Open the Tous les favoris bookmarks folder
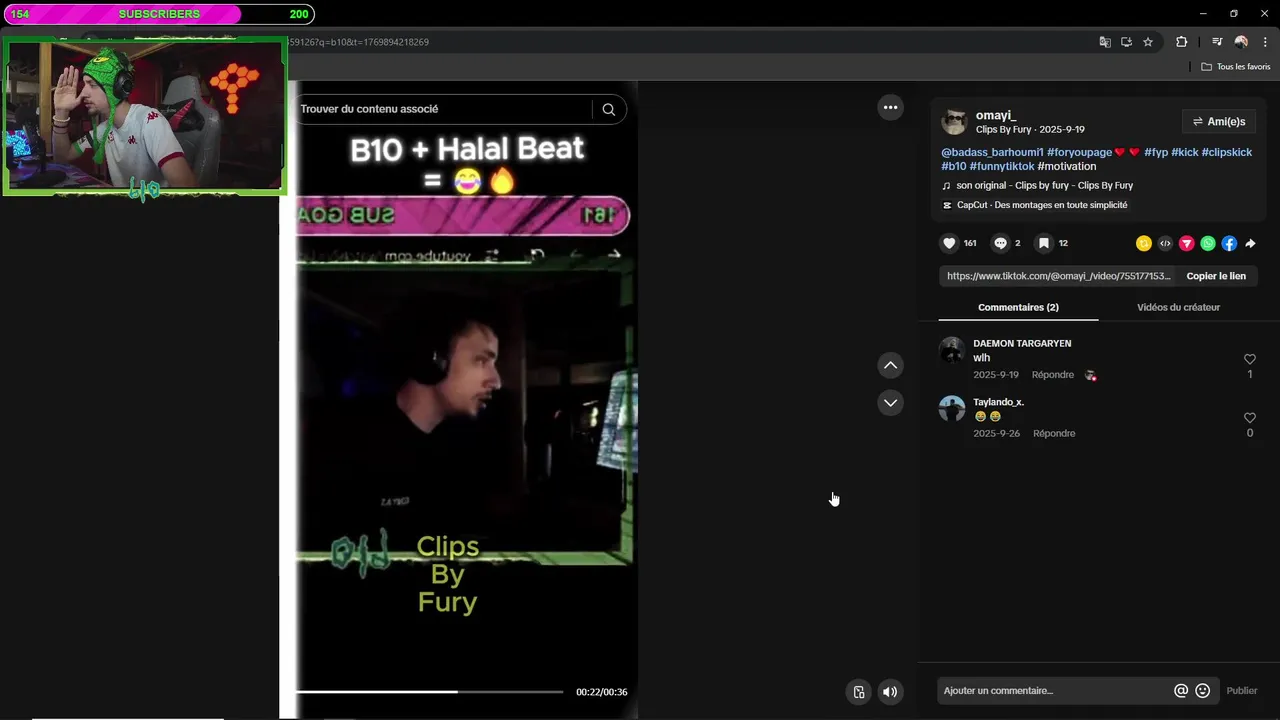 [x=1236, y=67]
